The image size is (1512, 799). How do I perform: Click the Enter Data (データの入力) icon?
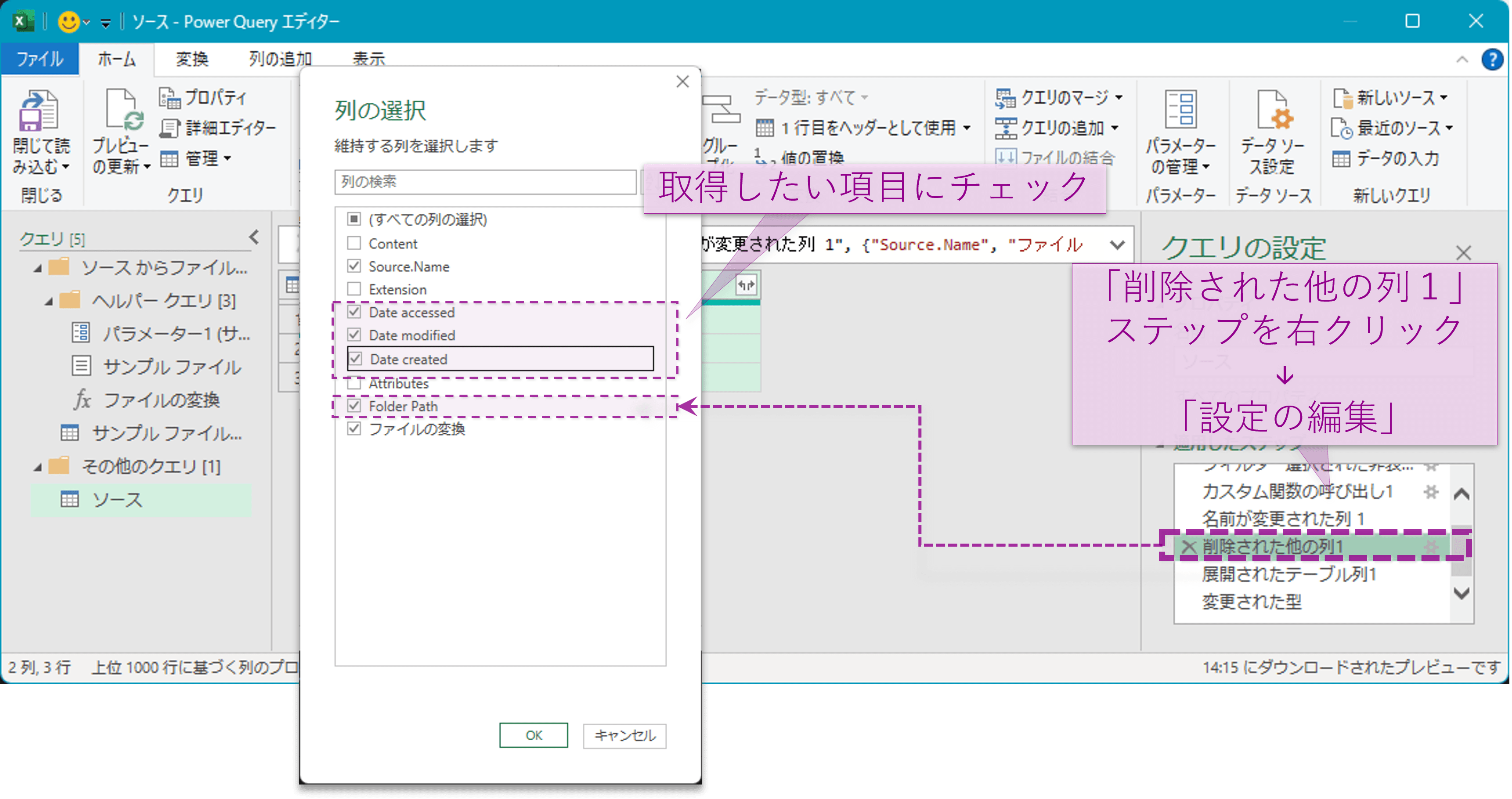[1341, 159]
